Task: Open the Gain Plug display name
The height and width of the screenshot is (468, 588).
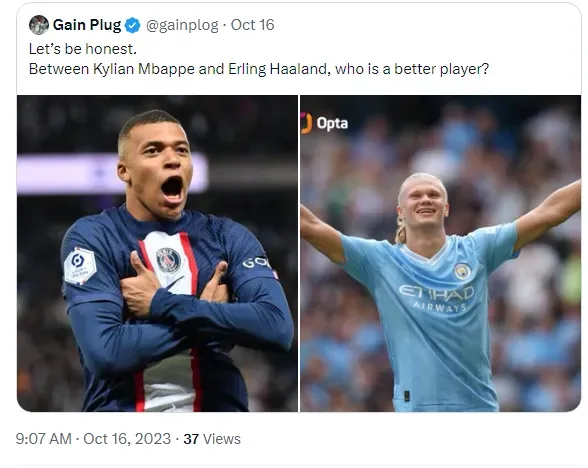Action: coord(87,25)
